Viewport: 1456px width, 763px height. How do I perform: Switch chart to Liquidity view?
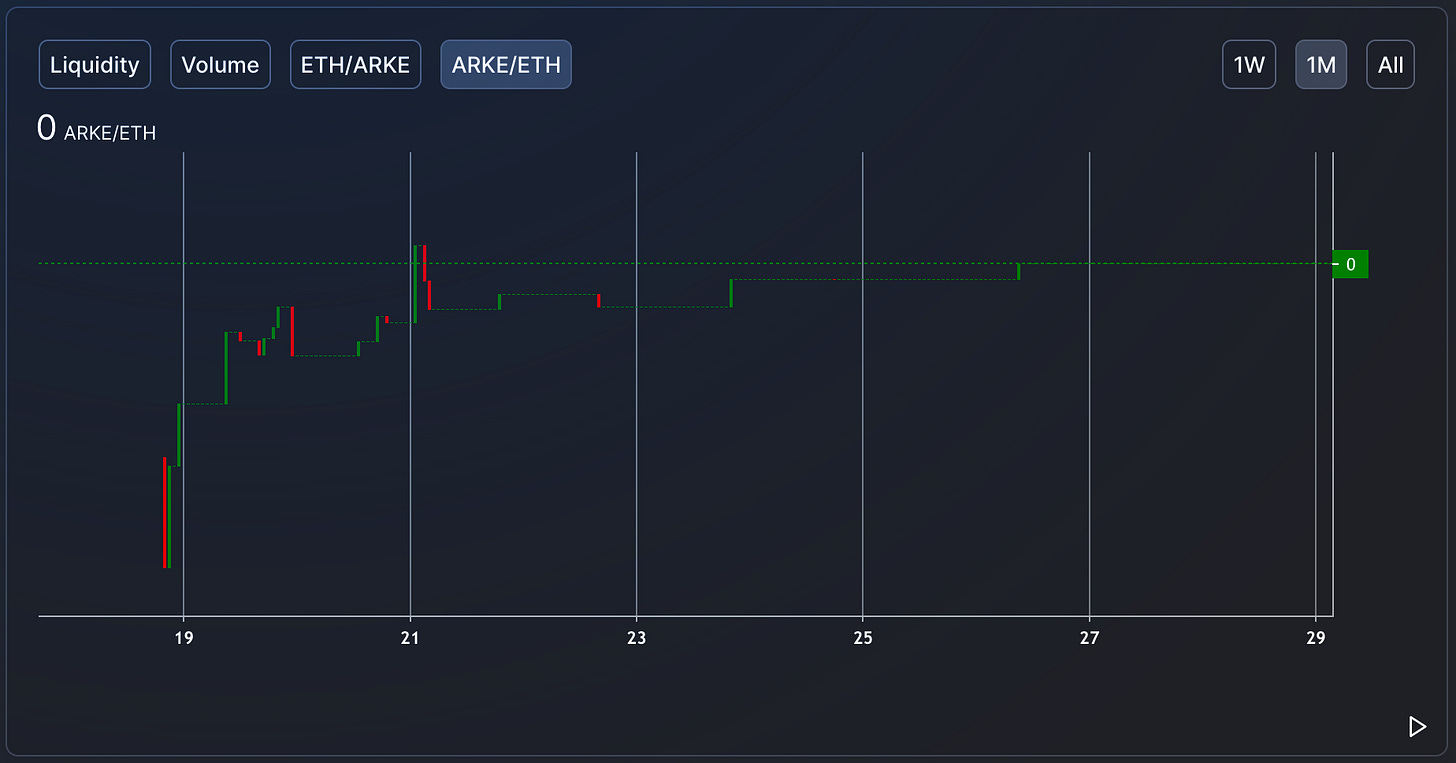click(x=95, y=65)
